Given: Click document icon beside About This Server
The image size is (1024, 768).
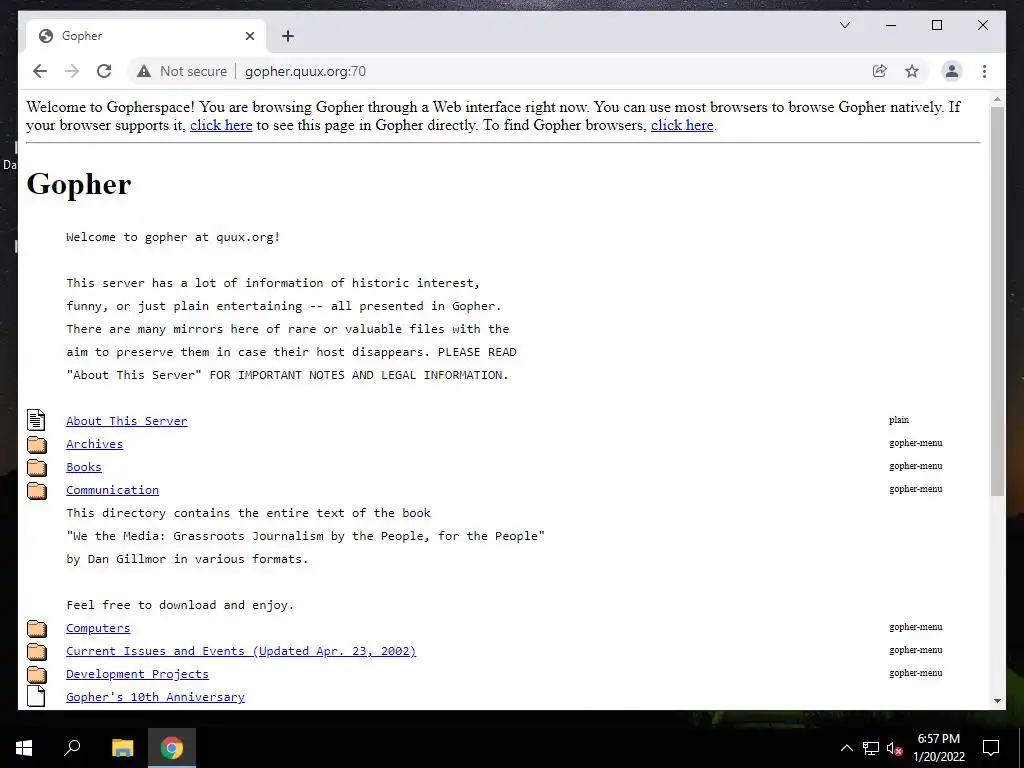Looking at the screenshot, I should pyautogui.click(x=37, y=420).
